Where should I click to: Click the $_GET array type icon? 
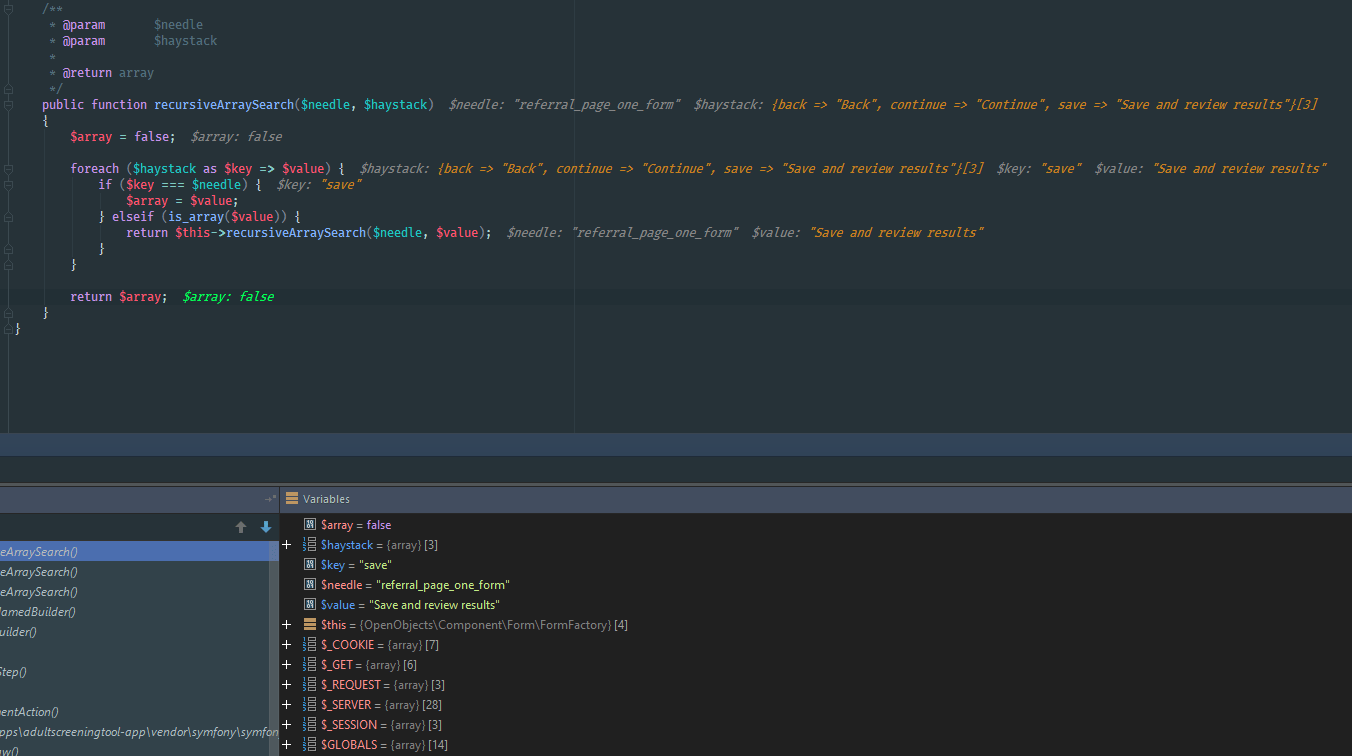[310, 665]
